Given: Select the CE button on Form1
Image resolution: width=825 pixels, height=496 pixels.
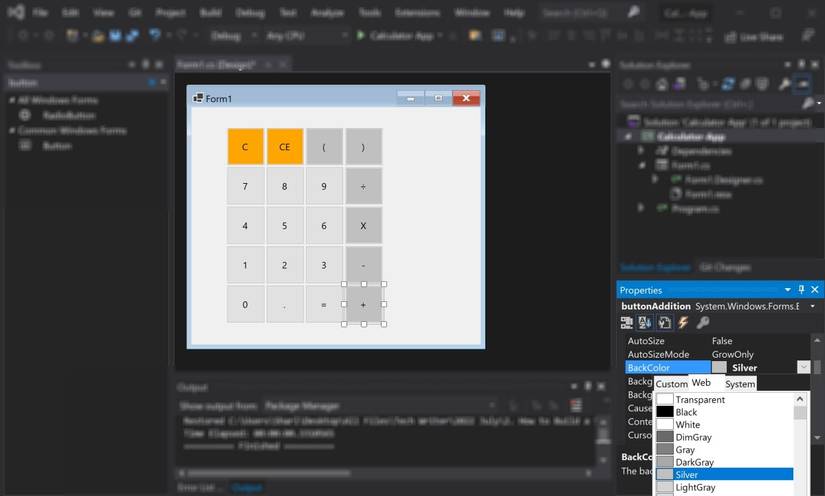Looking at the screenshot, I should (x=285, y=147).
